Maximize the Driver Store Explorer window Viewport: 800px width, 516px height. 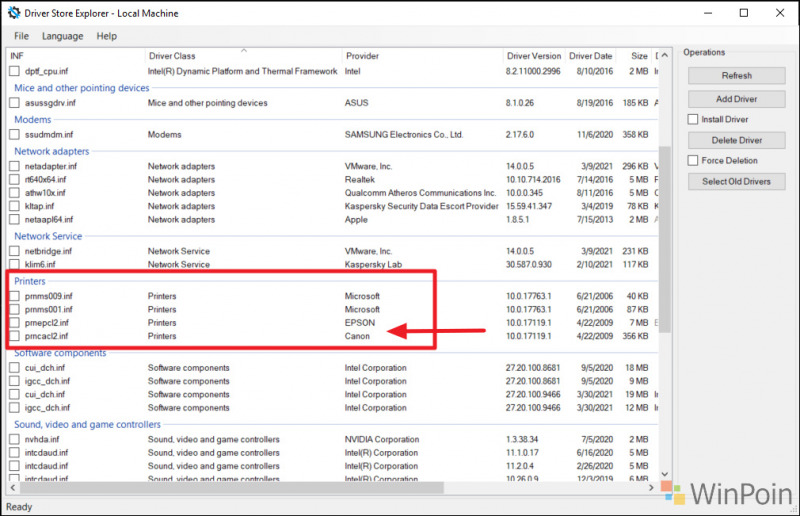[x=744, y=13]
